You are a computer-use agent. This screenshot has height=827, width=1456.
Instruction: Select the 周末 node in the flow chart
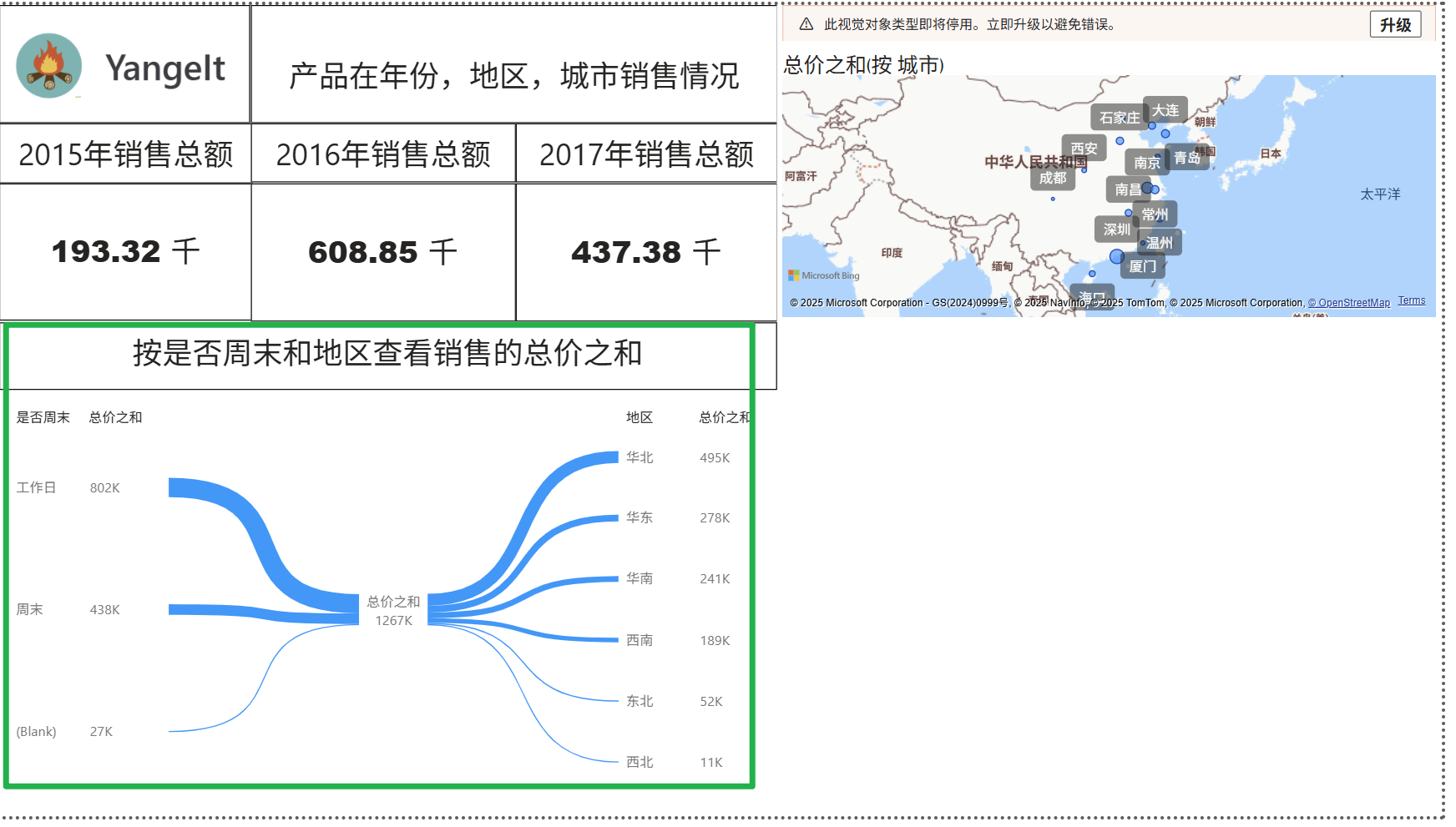coord(29,609)
